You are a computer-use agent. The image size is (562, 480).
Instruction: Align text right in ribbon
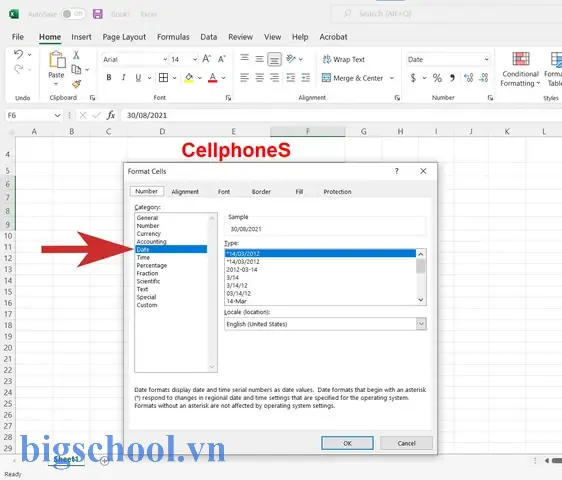point(275,77)
